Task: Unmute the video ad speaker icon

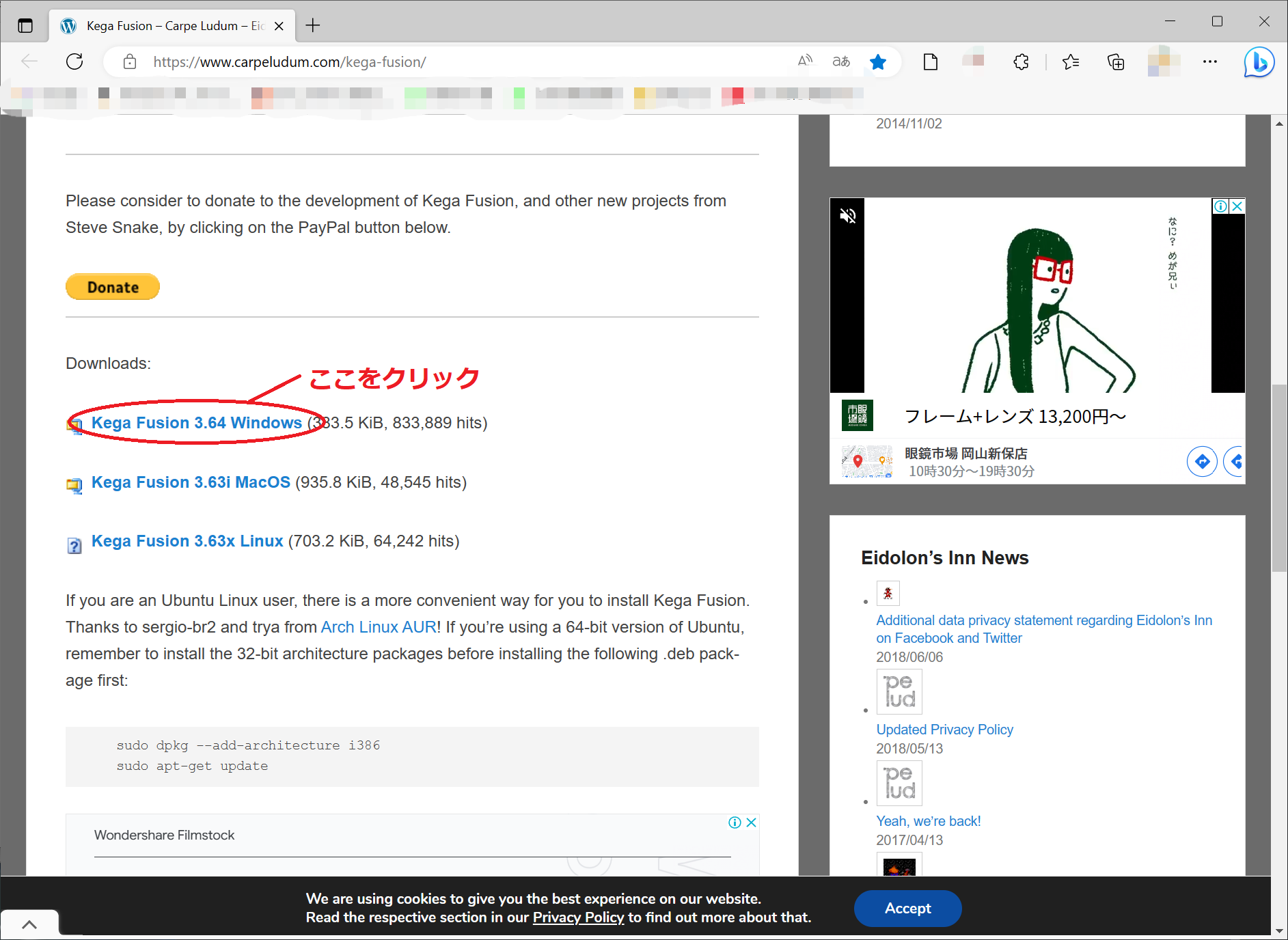Action: pyautogui.click(x=848, y=216)
